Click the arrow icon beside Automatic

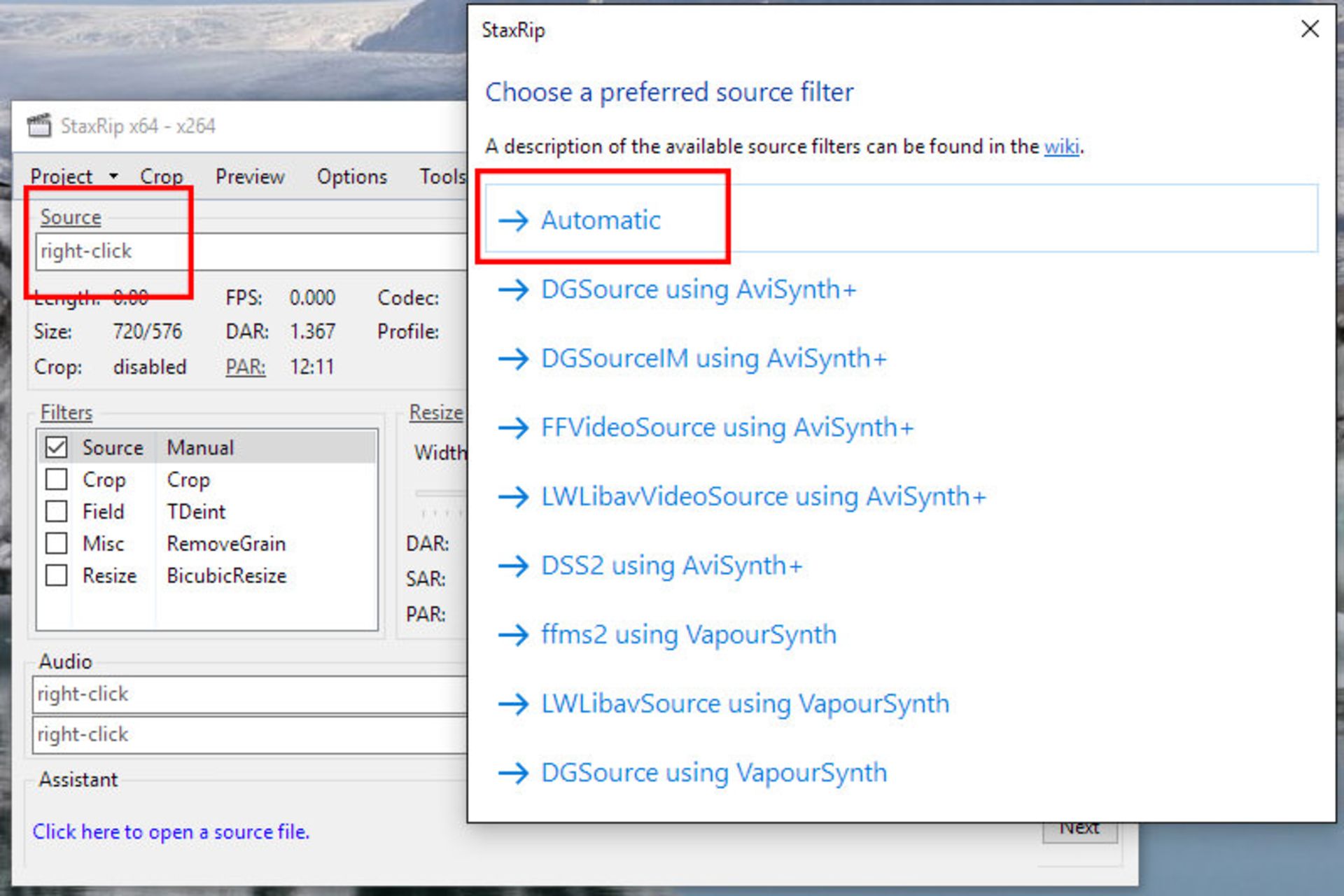[514, 220]
